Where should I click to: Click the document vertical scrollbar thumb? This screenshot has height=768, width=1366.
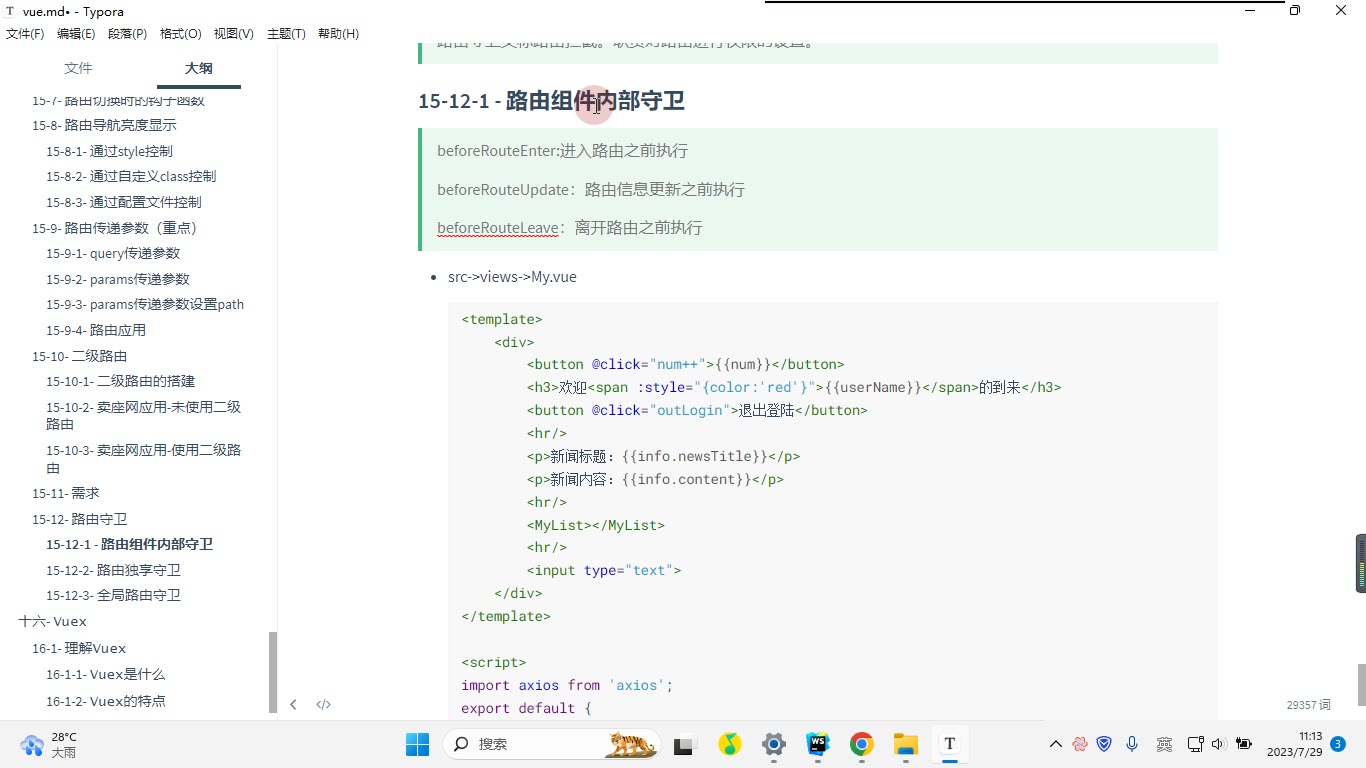(x=1360, y=684)
